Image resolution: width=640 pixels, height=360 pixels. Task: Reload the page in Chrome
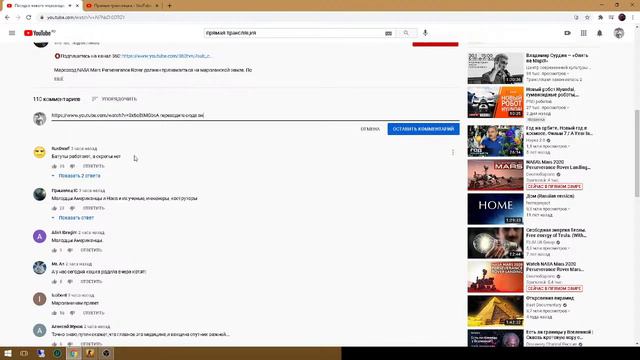pyautogui.click(x=29, y=17)
